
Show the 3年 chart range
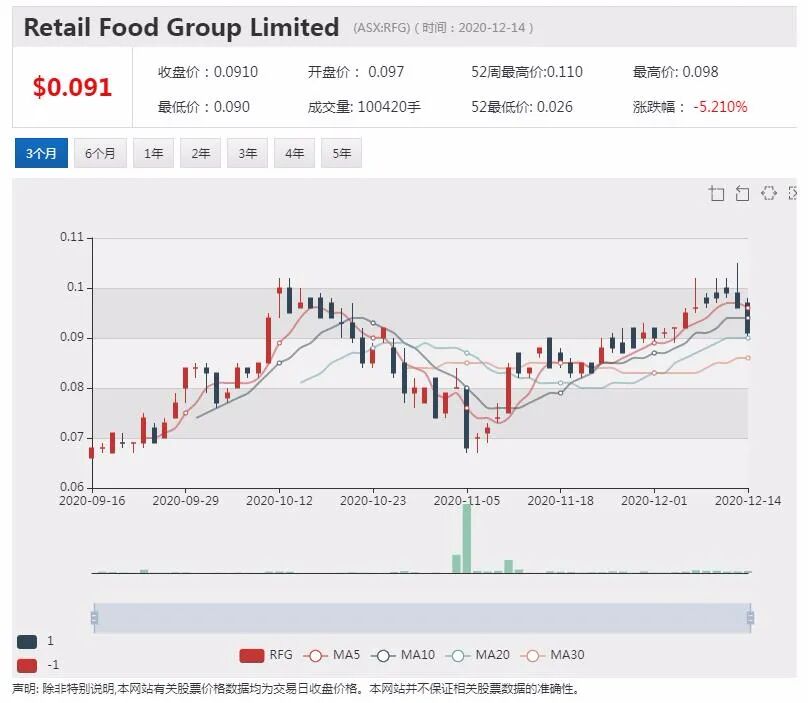(x=247, y=153)
